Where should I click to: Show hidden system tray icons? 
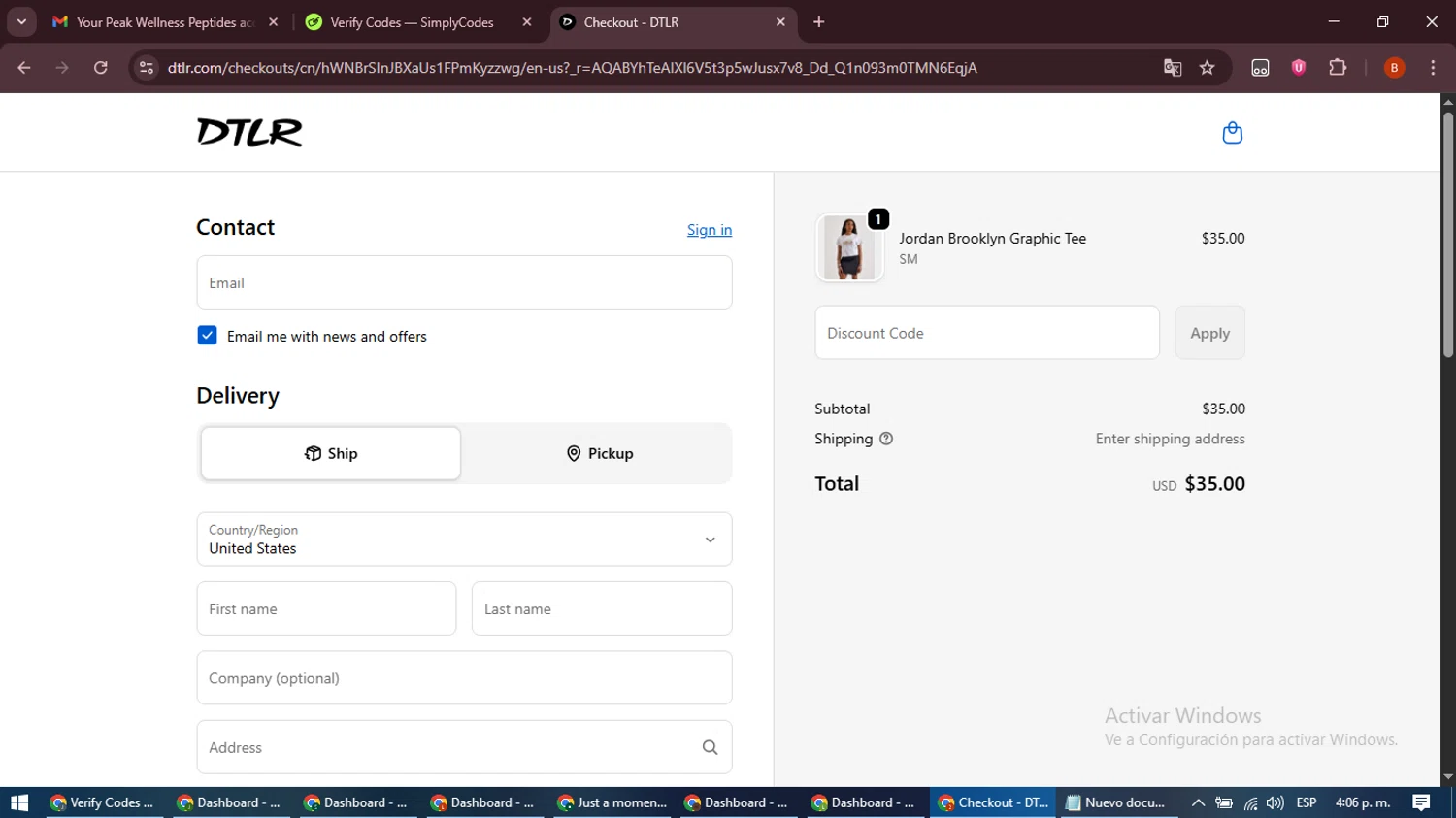tap(1198, 802)
